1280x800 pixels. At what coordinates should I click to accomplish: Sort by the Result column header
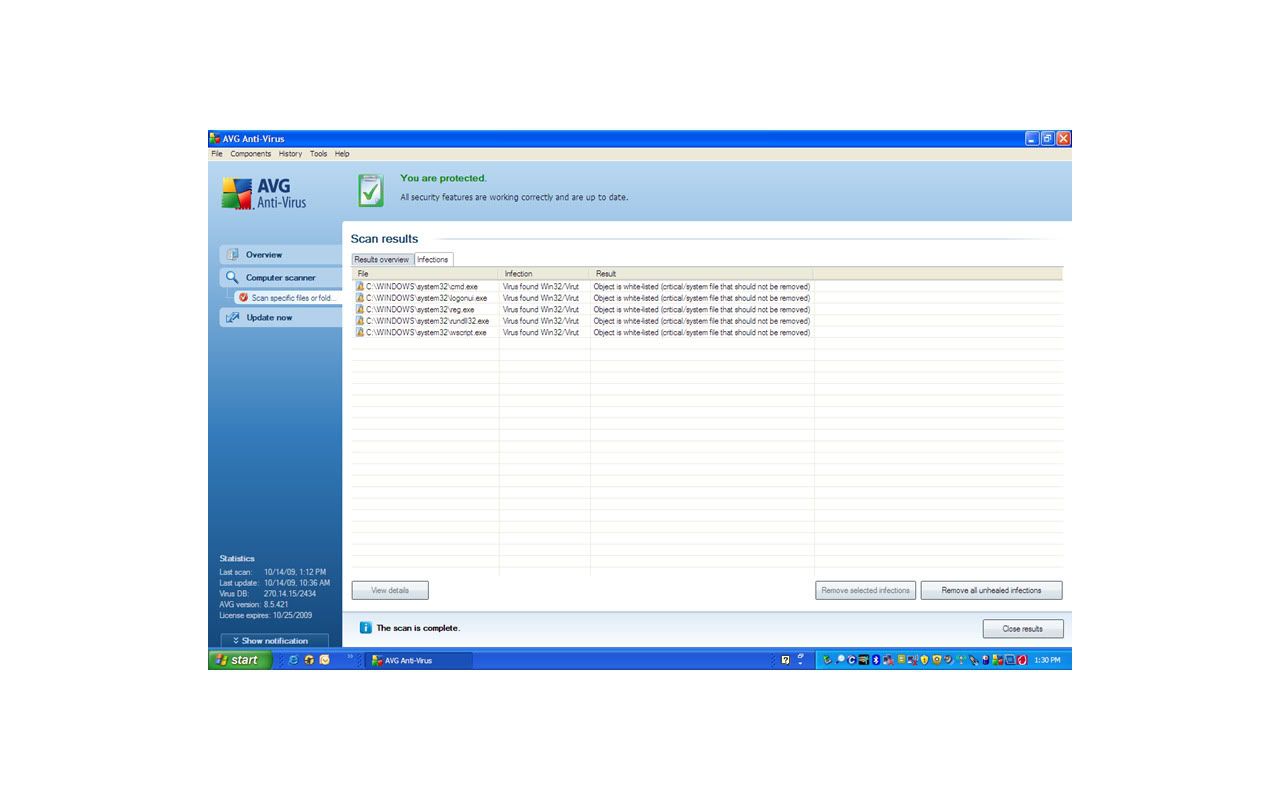click(x=701, y=273)
